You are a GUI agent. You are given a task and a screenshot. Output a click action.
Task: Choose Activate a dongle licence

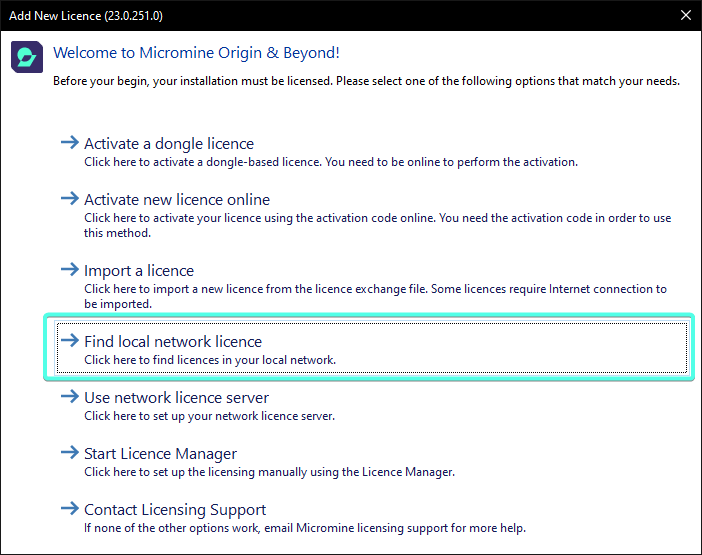[x=169, y=144]
